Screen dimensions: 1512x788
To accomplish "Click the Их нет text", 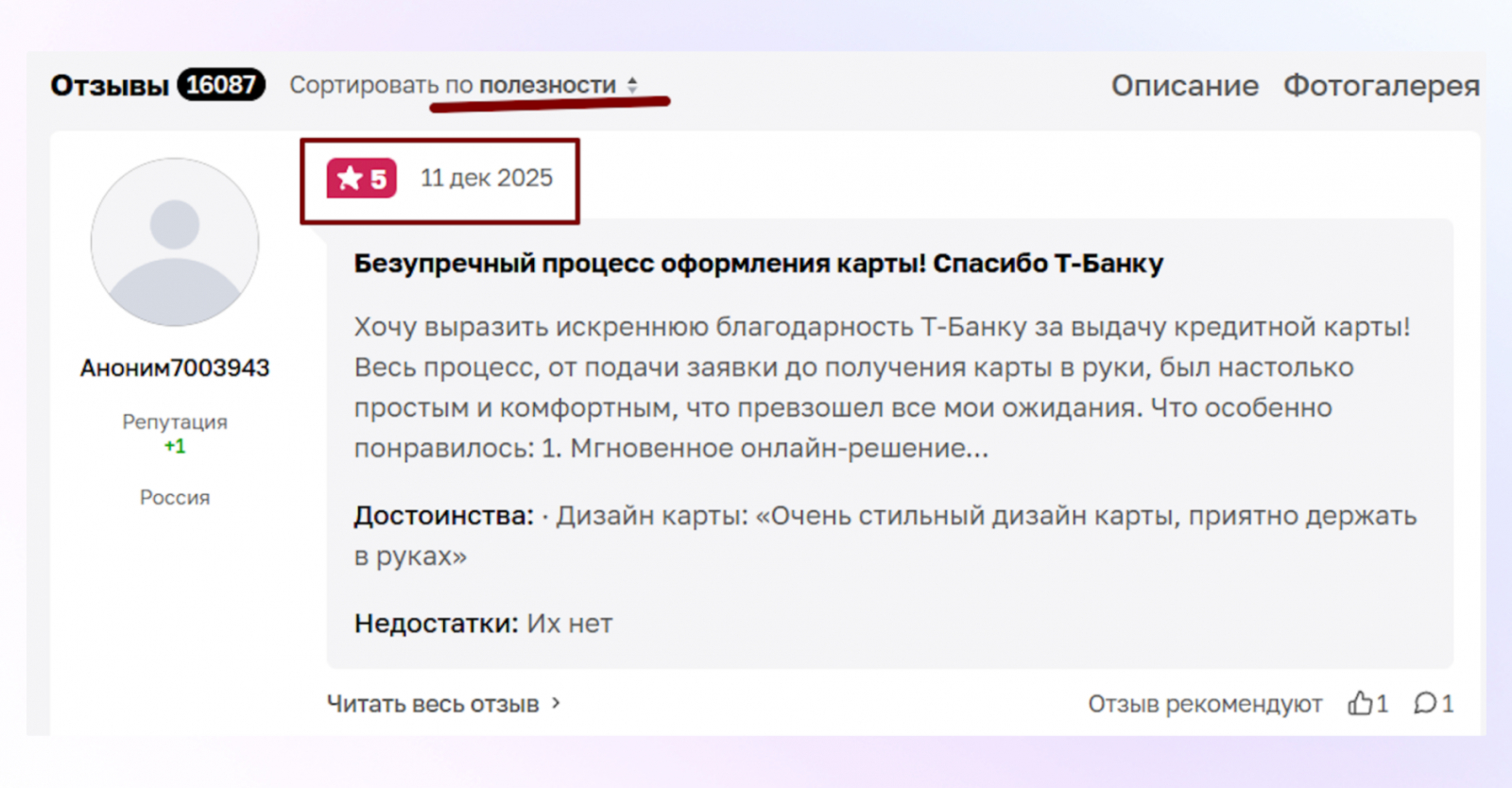I will pos(570,624).
